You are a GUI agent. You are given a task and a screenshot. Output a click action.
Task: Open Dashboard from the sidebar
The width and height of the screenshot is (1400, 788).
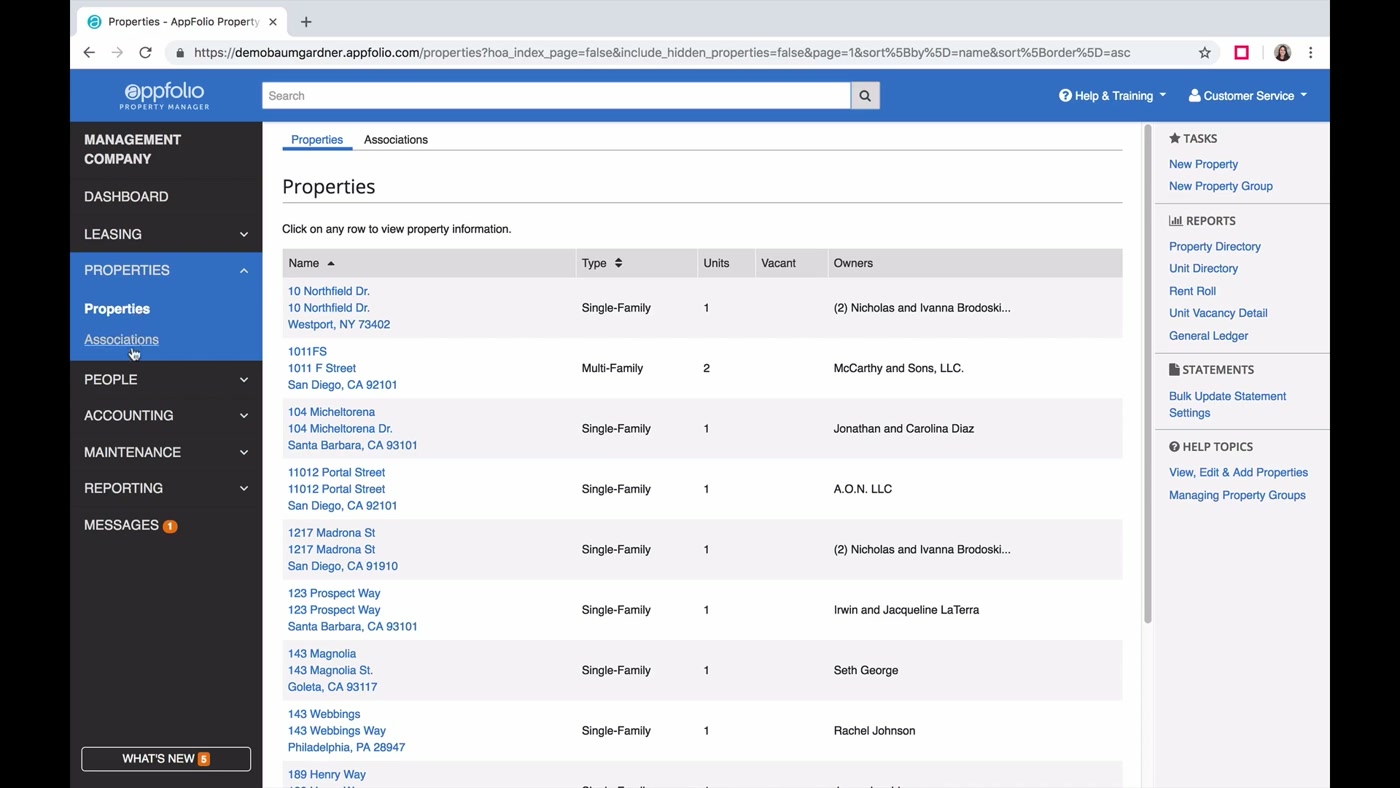click(x=126, y=197)
